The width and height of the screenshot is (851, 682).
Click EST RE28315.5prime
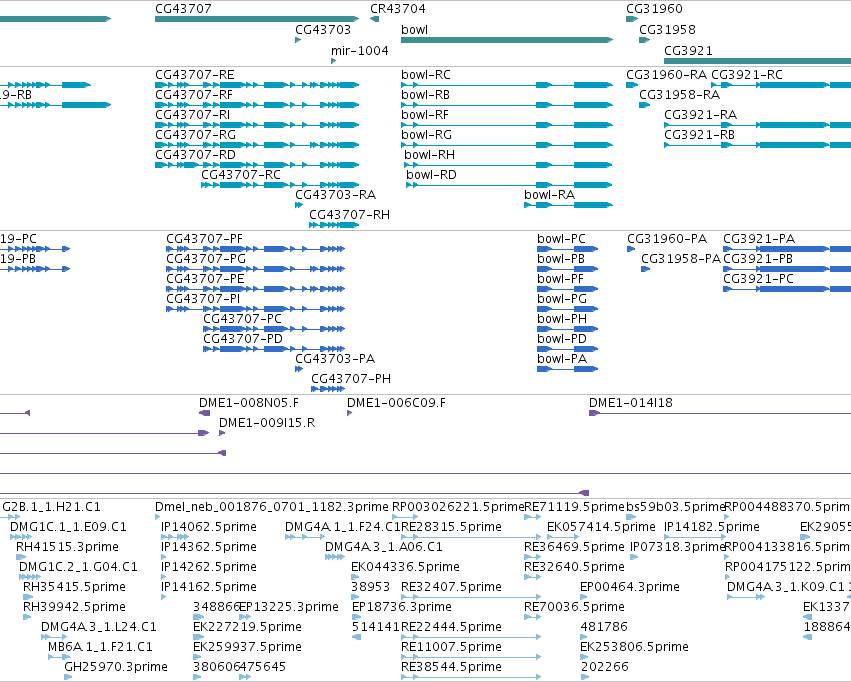(451, 527)
